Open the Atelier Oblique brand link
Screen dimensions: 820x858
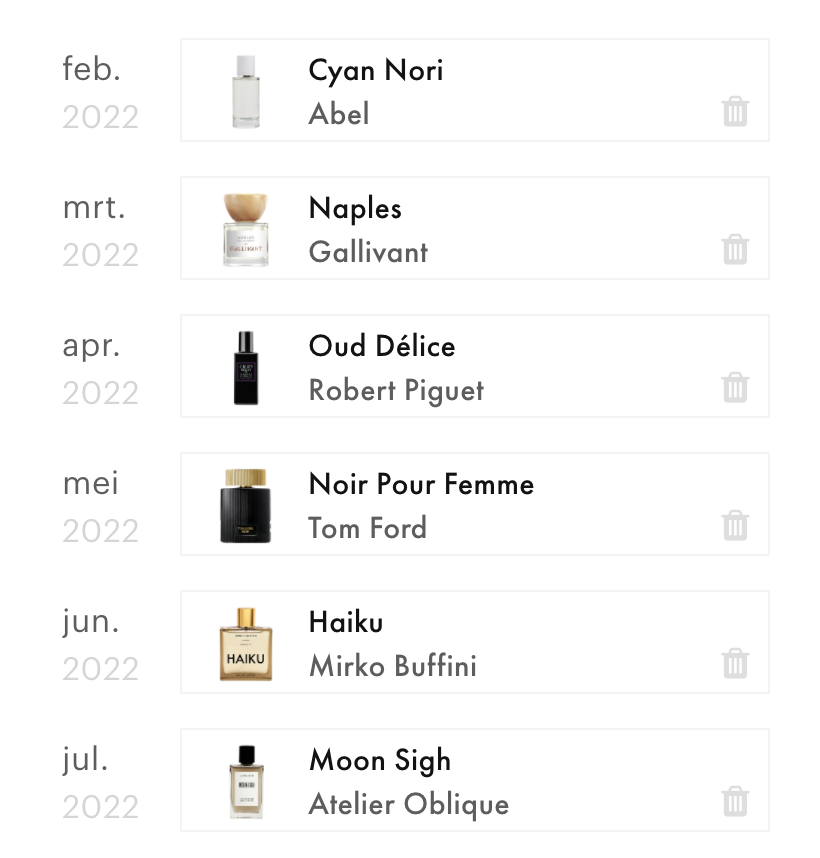pos(408,803)
